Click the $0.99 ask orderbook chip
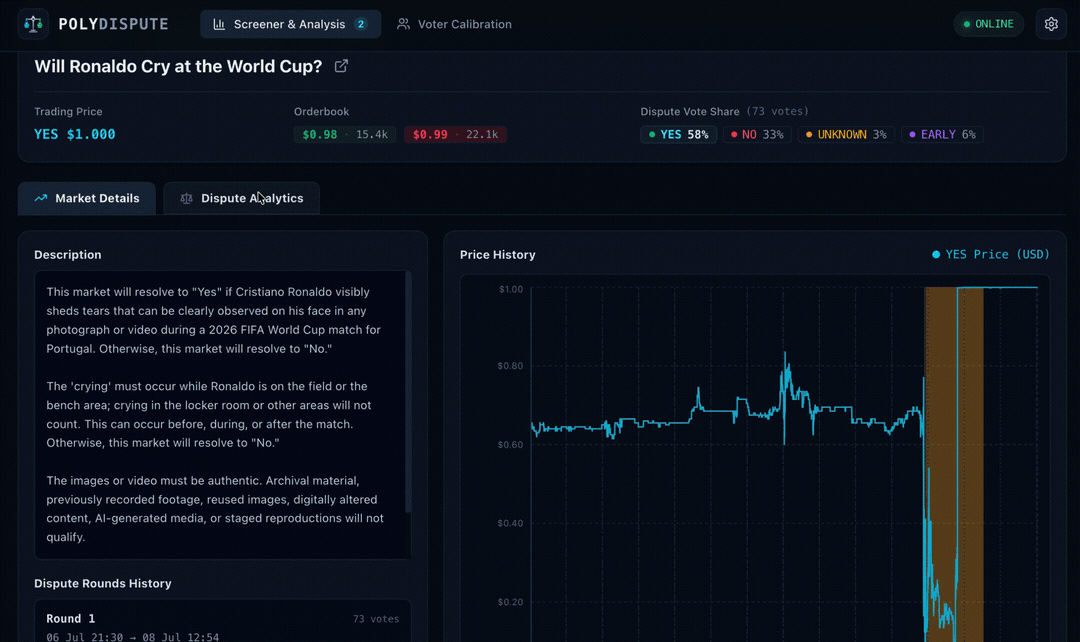Viewport: 1080px width, 642px height. (455, 134)
